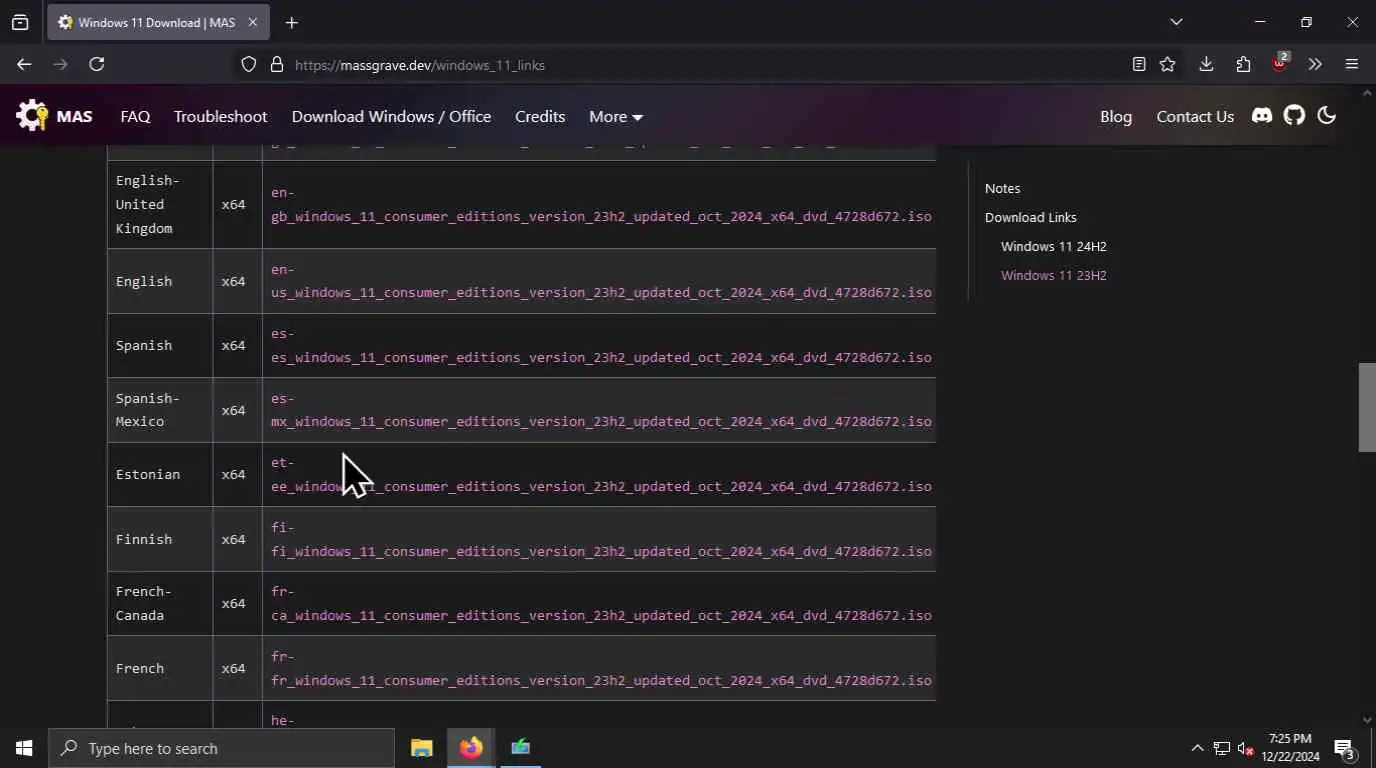1376x768 pixels.
Task: Open network status tray icon
Action: [x=1221, y=748]
